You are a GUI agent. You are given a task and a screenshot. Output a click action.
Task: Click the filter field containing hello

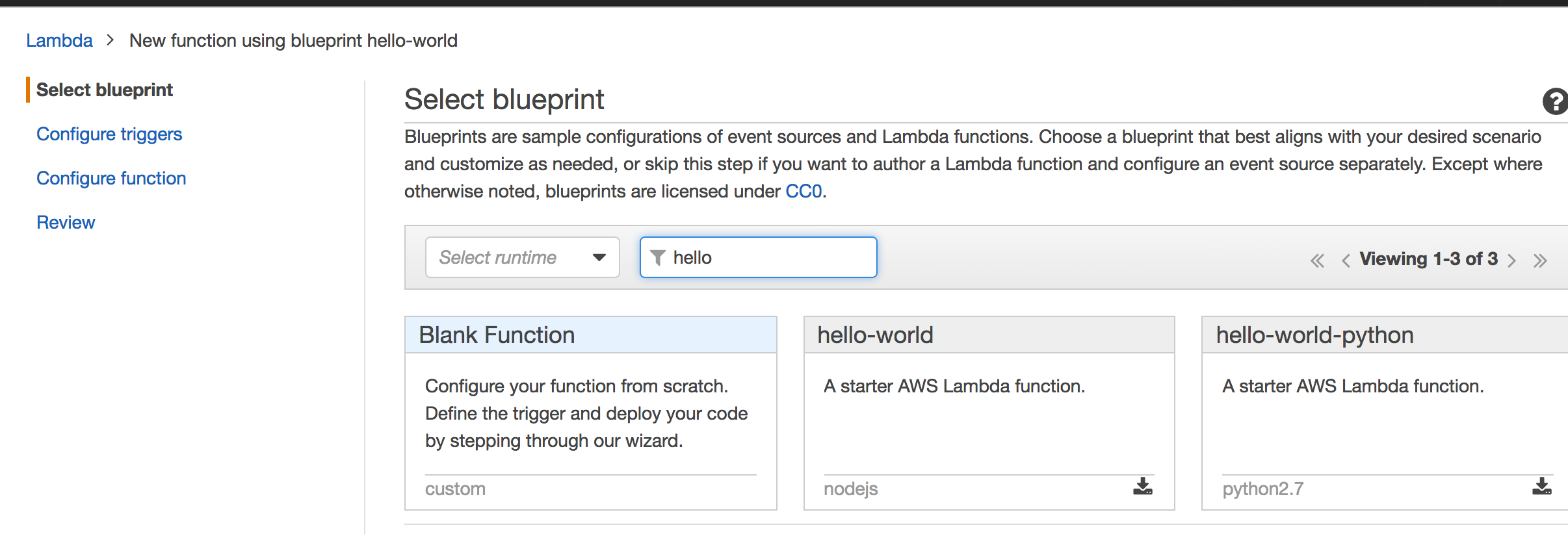(x=759, y=257)
